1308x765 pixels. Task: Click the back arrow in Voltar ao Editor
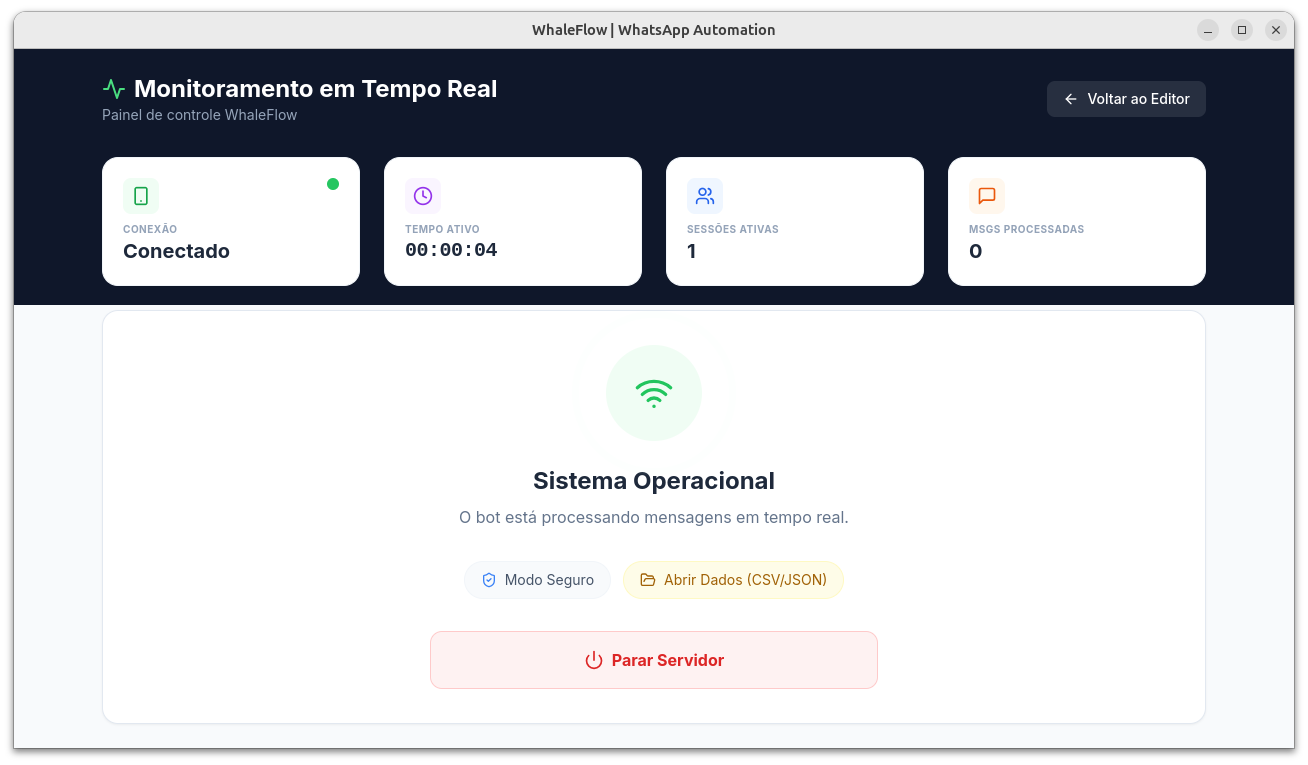coord(1070,99)
